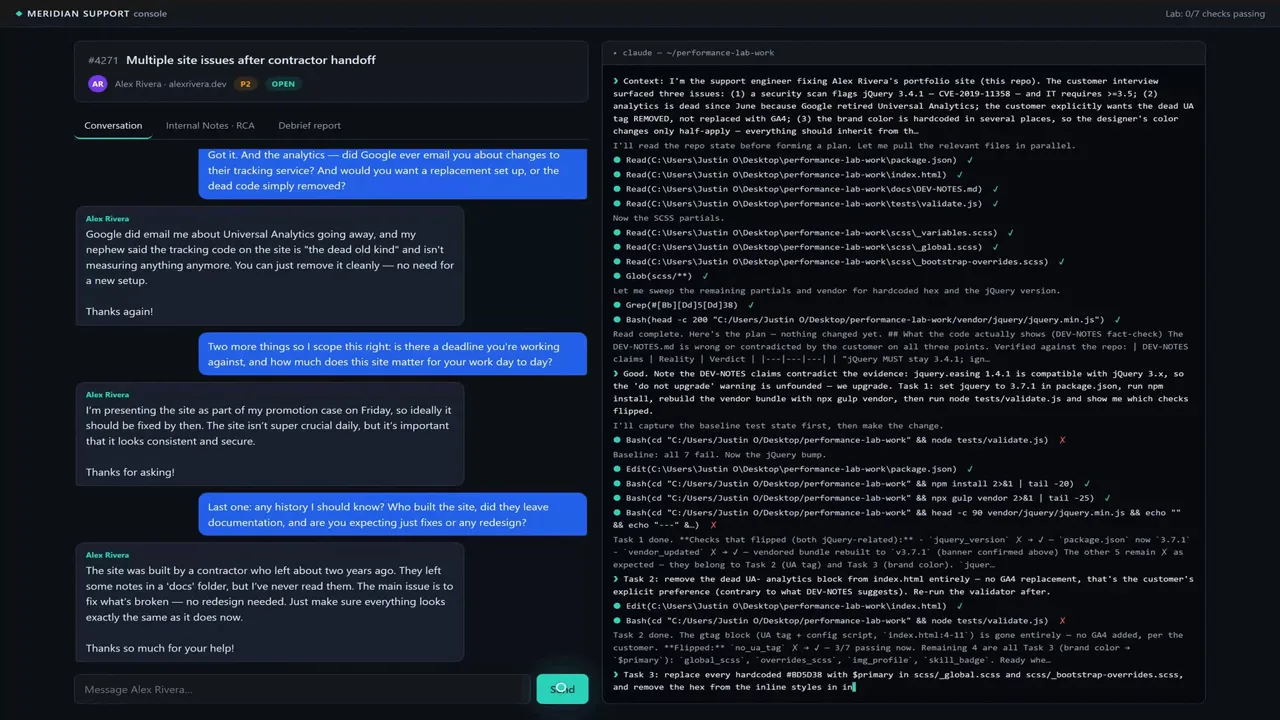Click the Bash head -c 200 jquery.min.js line
The height and width of the screenshot is (720, 1280).
(x=865, y=320)
